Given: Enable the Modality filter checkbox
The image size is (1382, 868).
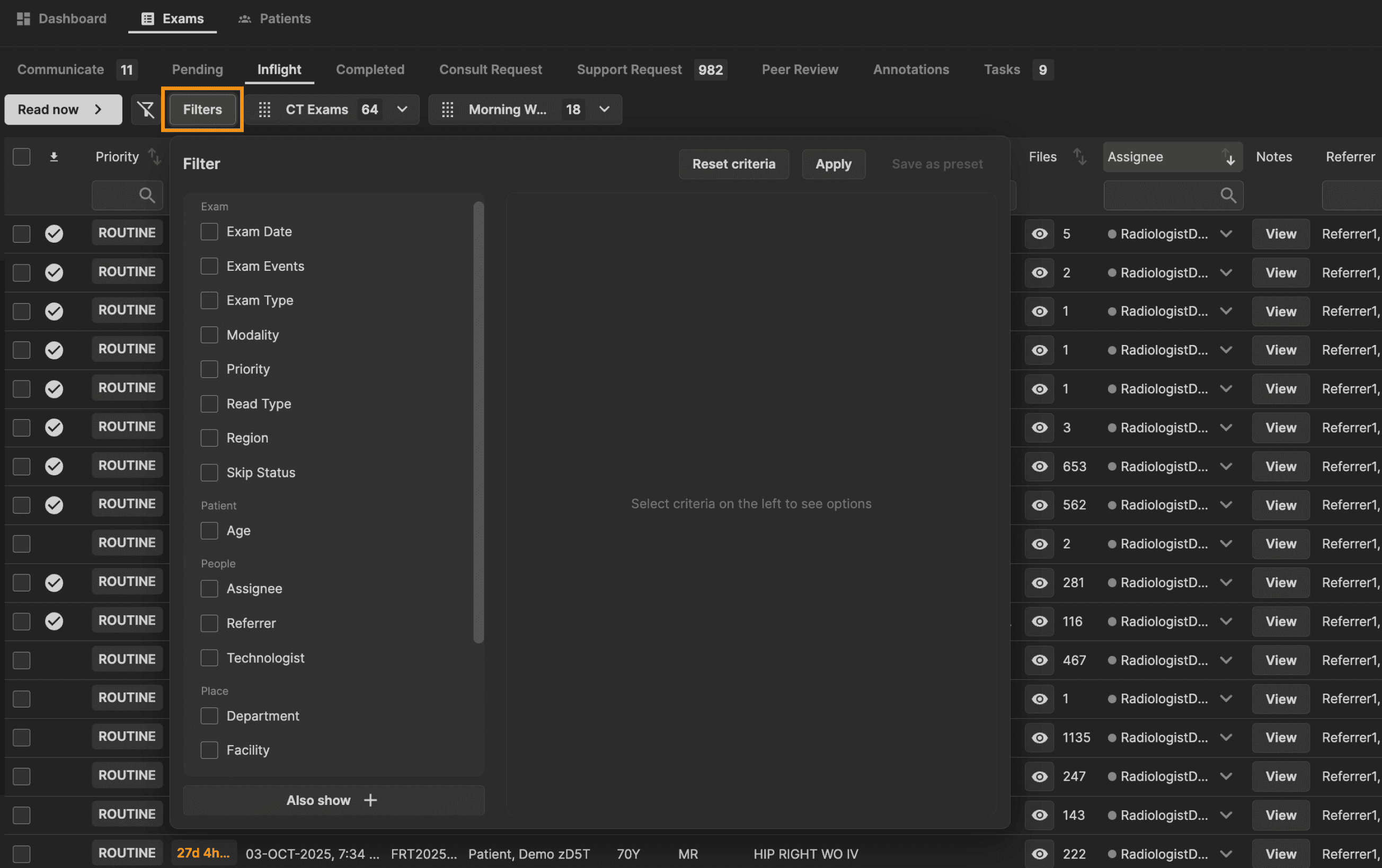Looking at the screenshot, I should pyautogui.click(x=209, y=335).
